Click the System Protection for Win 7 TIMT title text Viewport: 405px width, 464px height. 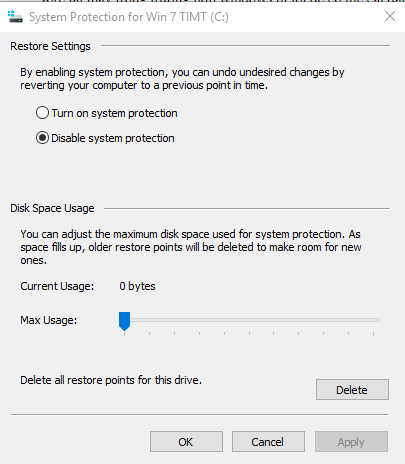[129, 17]
